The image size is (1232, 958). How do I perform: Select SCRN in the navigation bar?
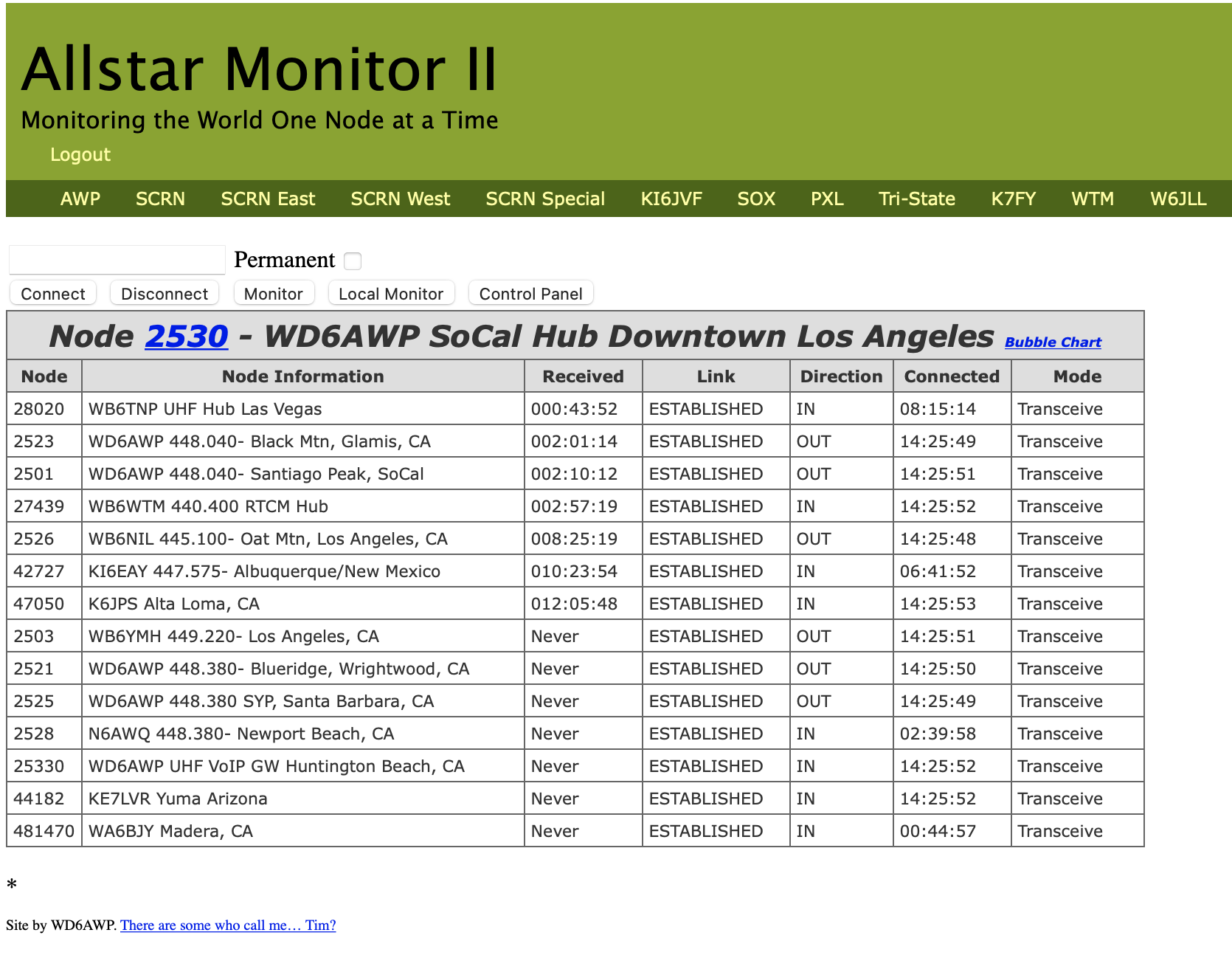(160, 199)
